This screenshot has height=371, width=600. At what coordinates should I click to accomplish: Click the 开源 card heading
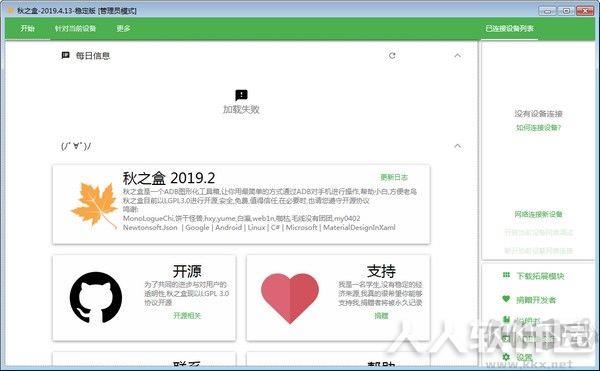coord(187,271)
